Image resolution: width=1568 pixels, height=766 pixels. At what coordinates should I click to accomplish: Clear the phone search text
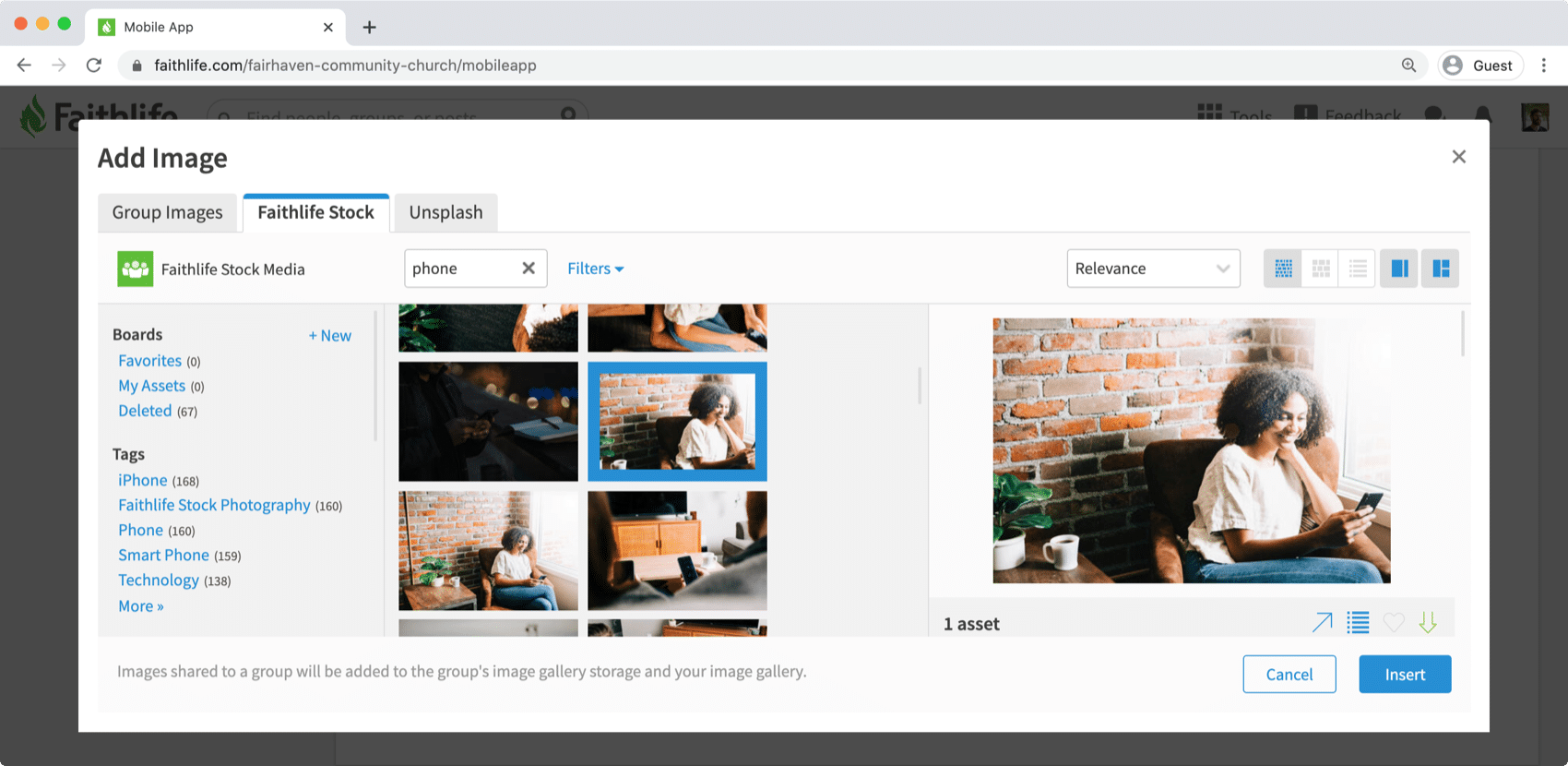(x=529, y=269)
